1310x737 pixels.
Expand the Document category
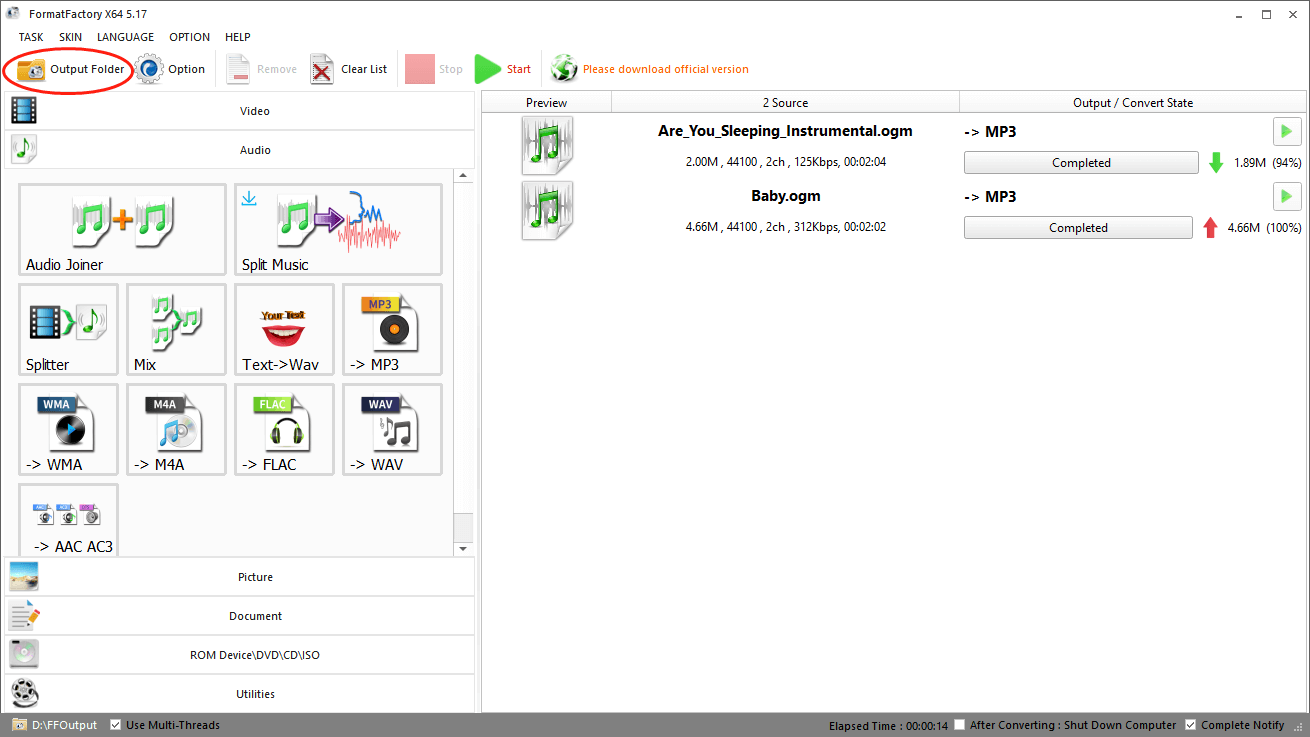240,616
